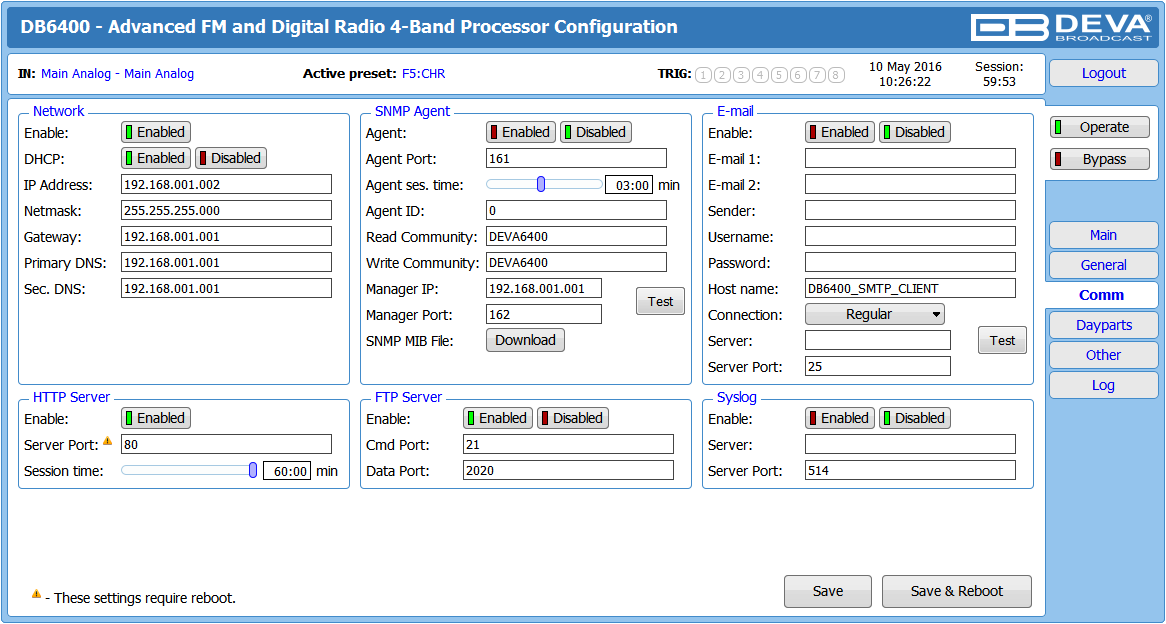Image resolution: width=1166 pixels, height=624 pixels.
Task: Click the Write Community field
Action: (x=576, y=263)
